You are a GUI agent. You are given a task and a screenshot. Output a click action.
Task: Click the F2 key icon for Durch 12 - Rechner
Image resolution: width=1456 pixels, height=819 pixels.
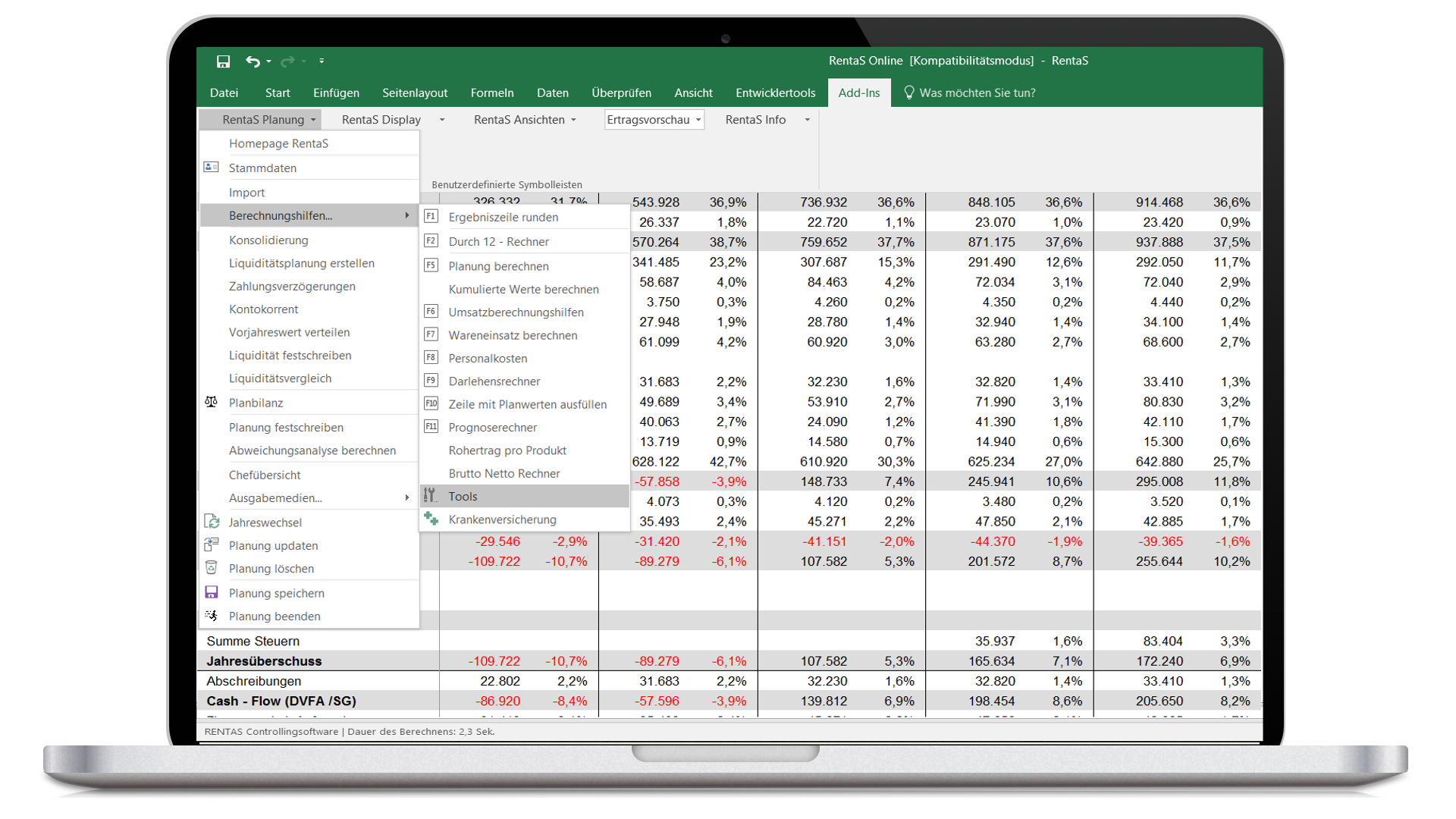pos(431,241)
